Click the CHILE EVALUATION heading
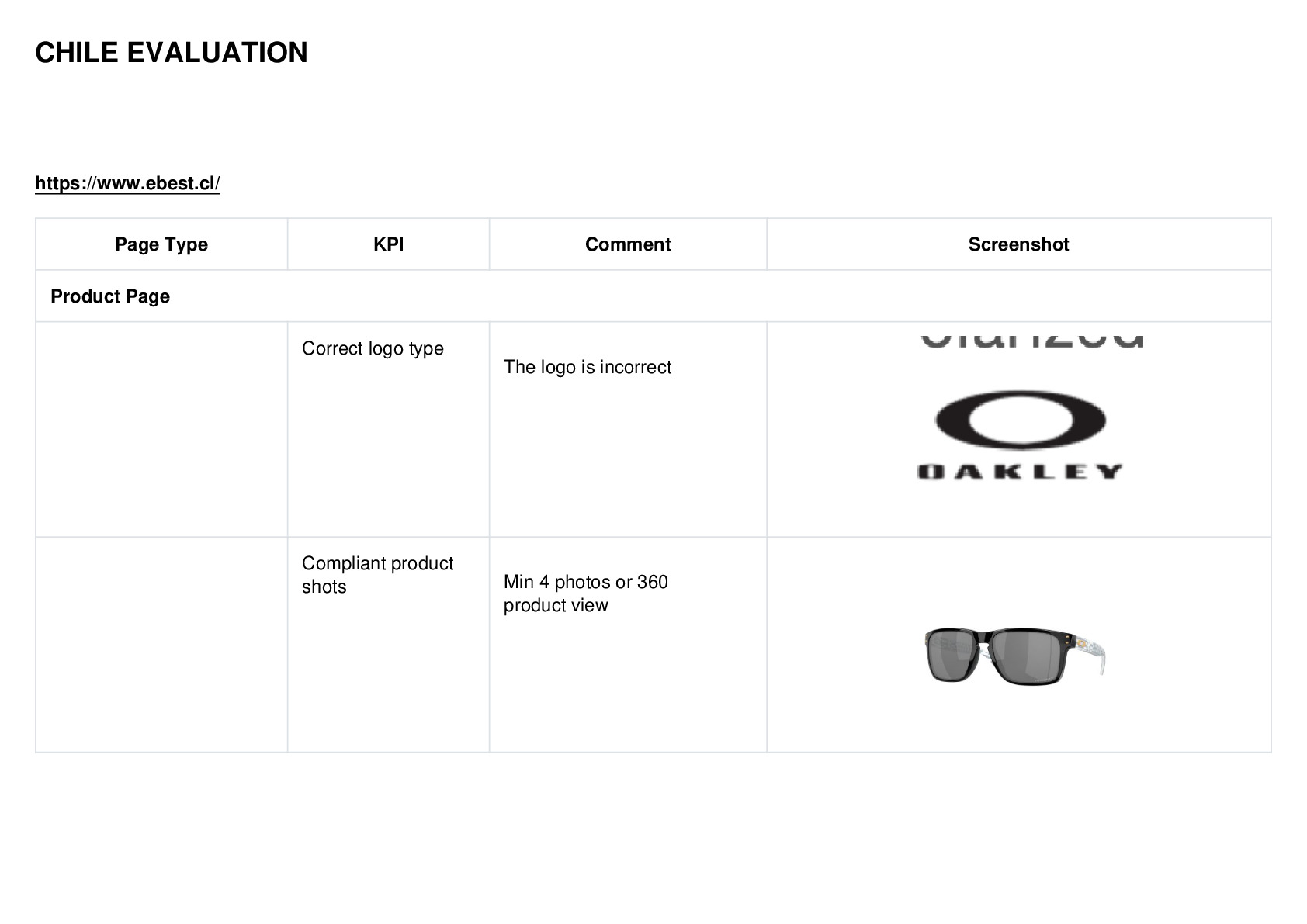1307x924 pixels. pos(172,53)
